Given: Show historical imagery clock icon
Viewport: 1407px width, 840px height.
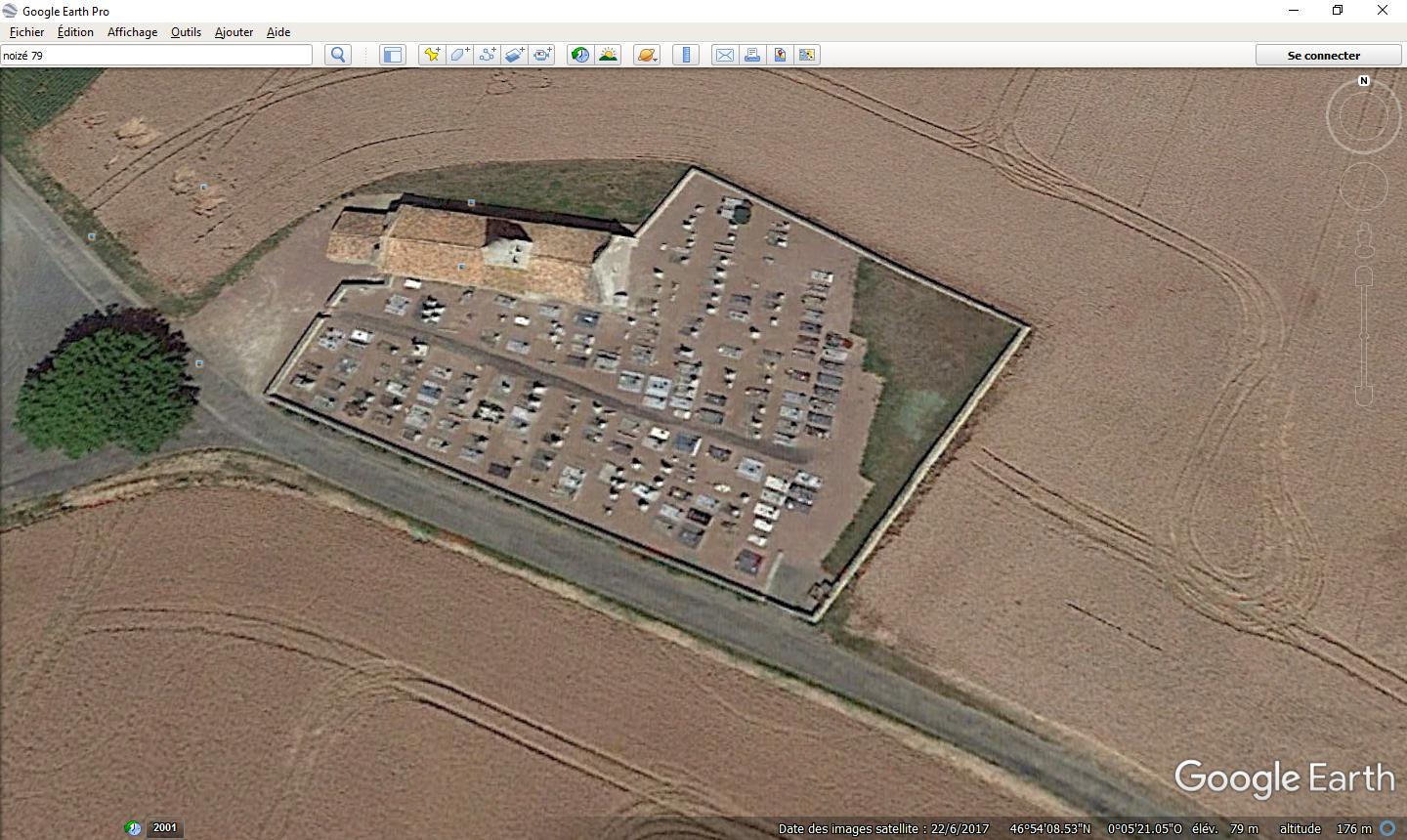Looking at the screenshot, I should coord(580,55).
